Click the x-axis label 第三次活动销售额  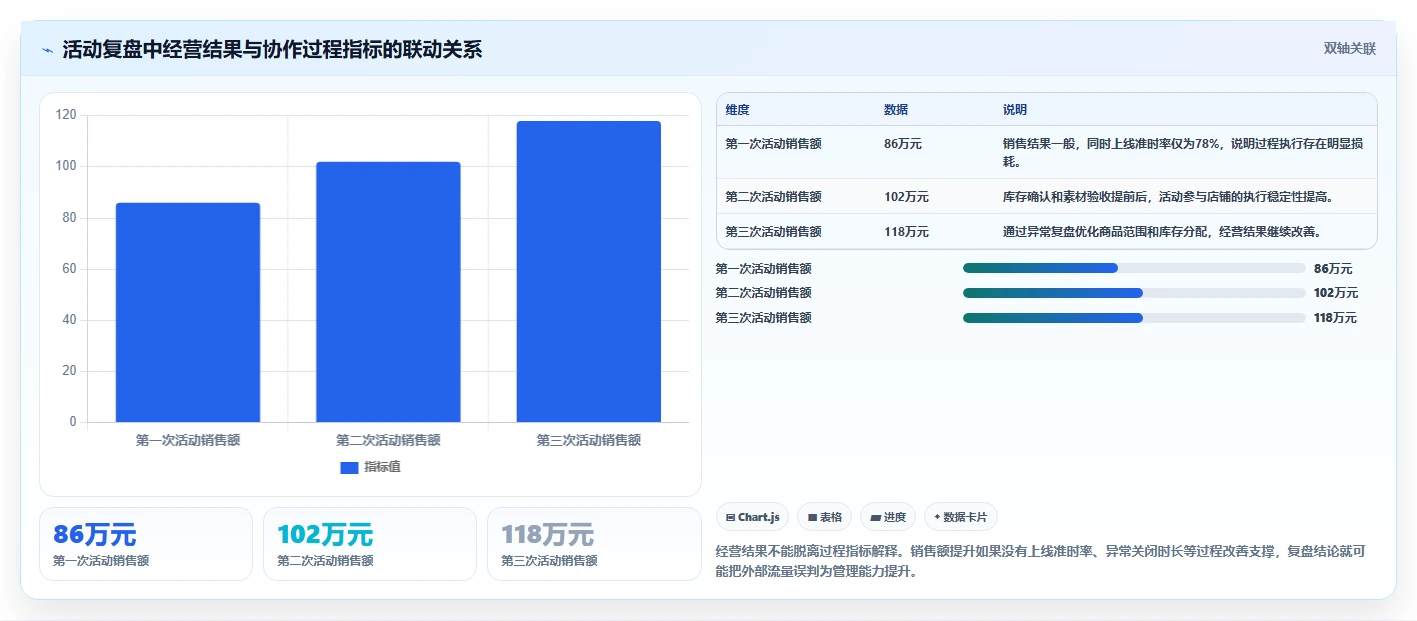(589, 440)
